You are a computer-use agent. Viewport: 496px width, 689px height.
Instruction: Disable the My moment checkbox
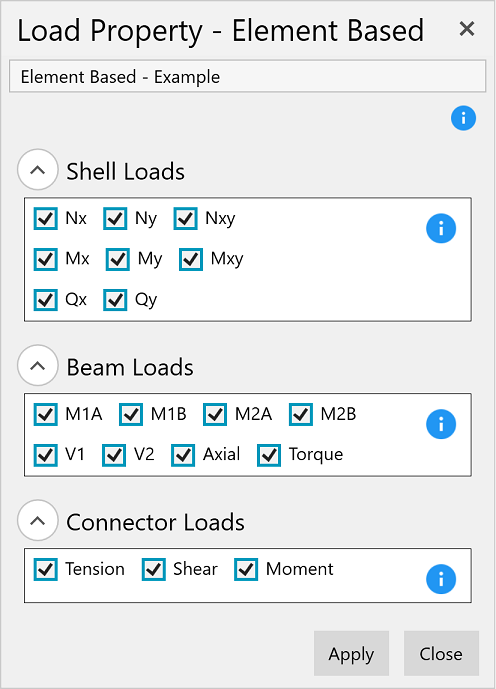118,259
